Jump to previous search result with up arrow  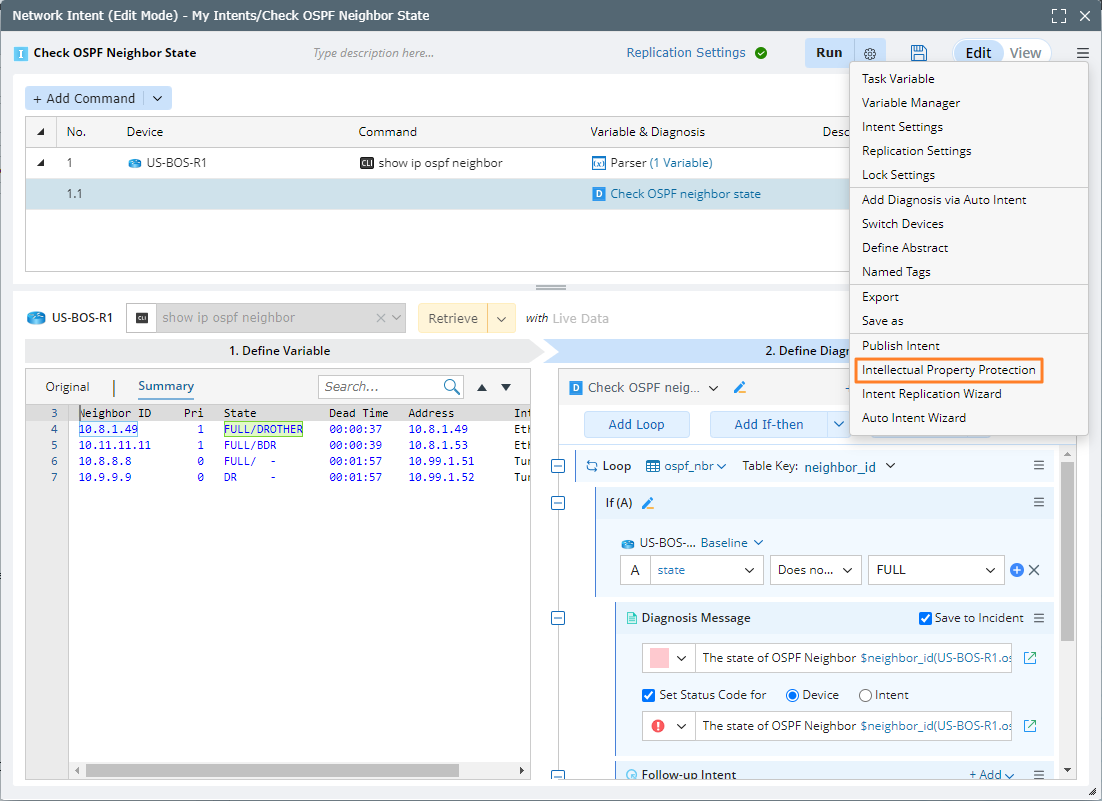[x=482, y=387]
